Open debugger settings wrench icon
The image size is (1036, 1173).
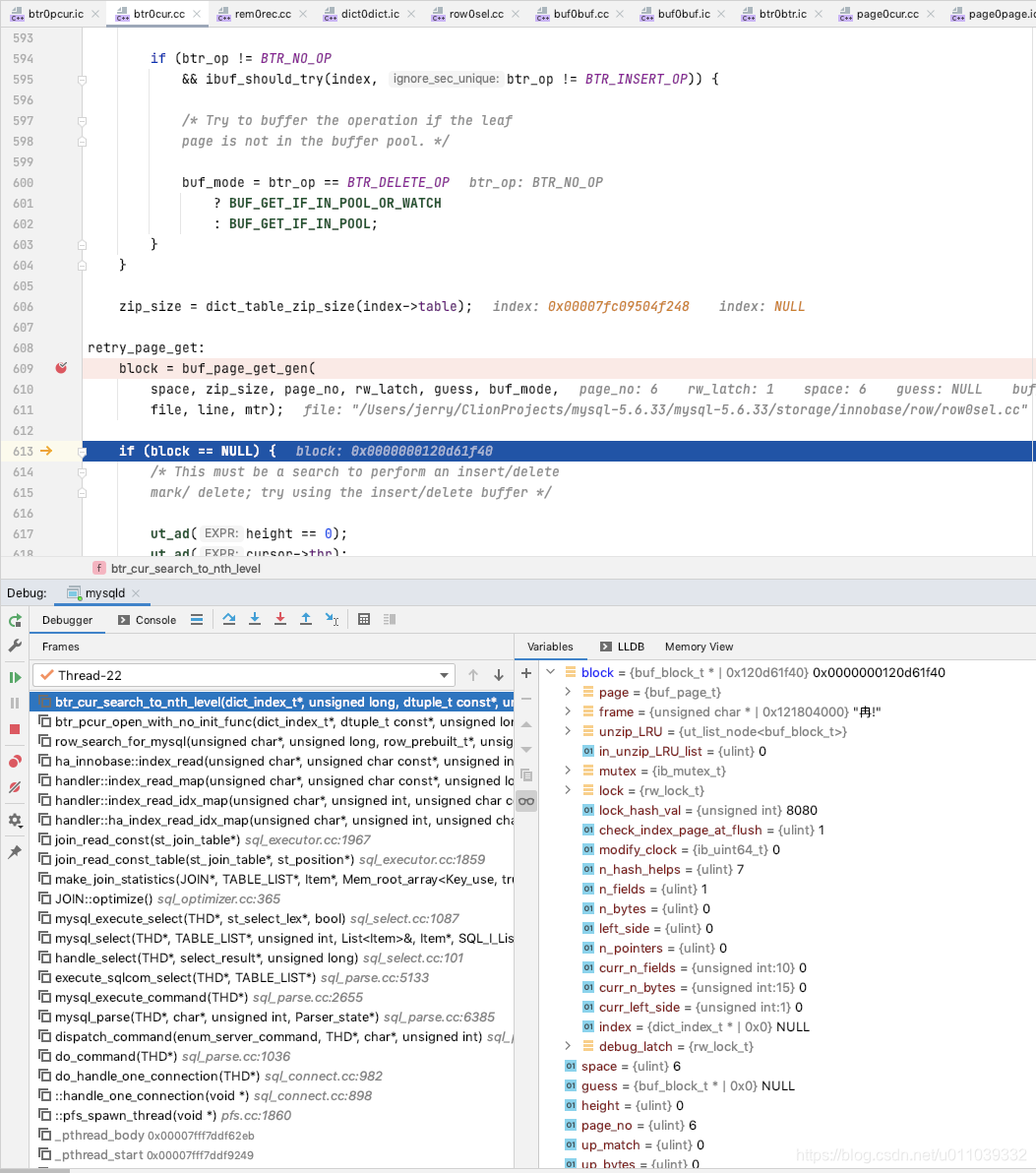15,646
